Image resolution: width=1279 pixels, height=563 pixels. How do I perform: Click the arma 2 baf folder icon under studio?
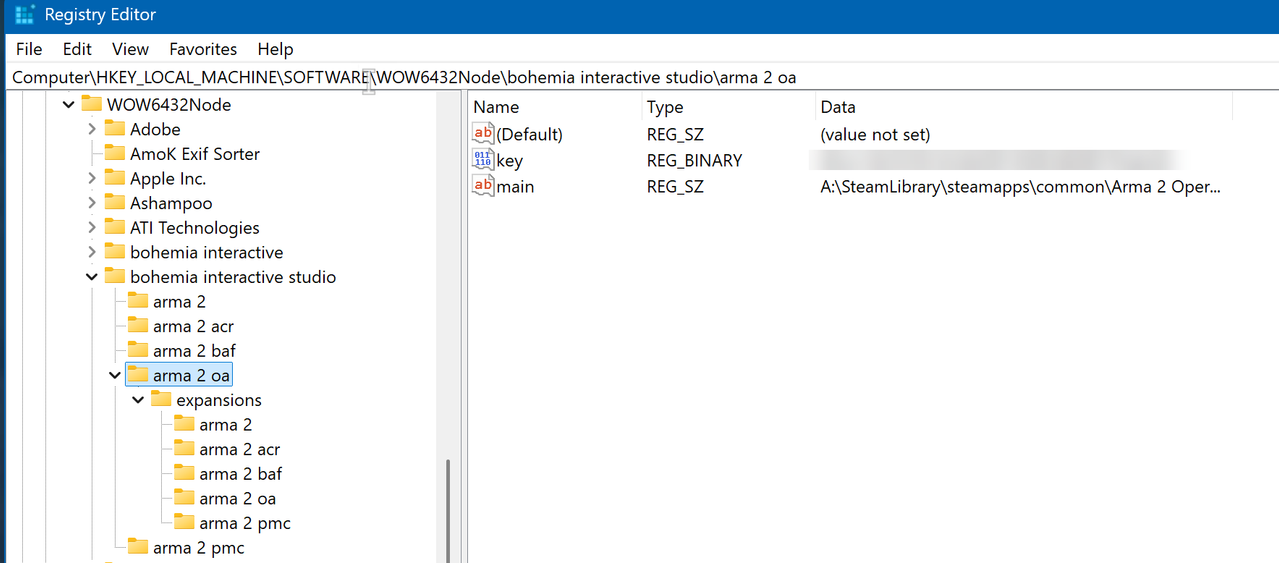coord(137,350)
